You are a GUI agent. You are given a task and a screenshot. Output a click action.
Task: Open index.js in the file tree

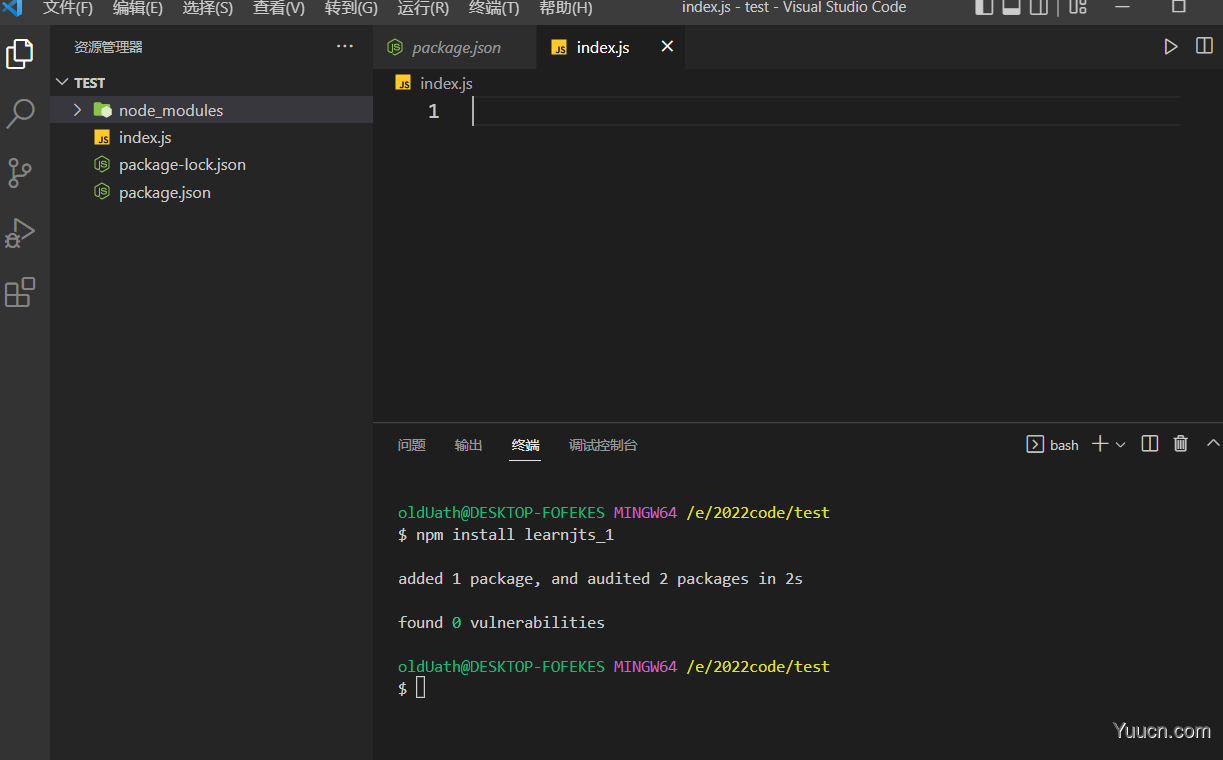pos(145,137)
